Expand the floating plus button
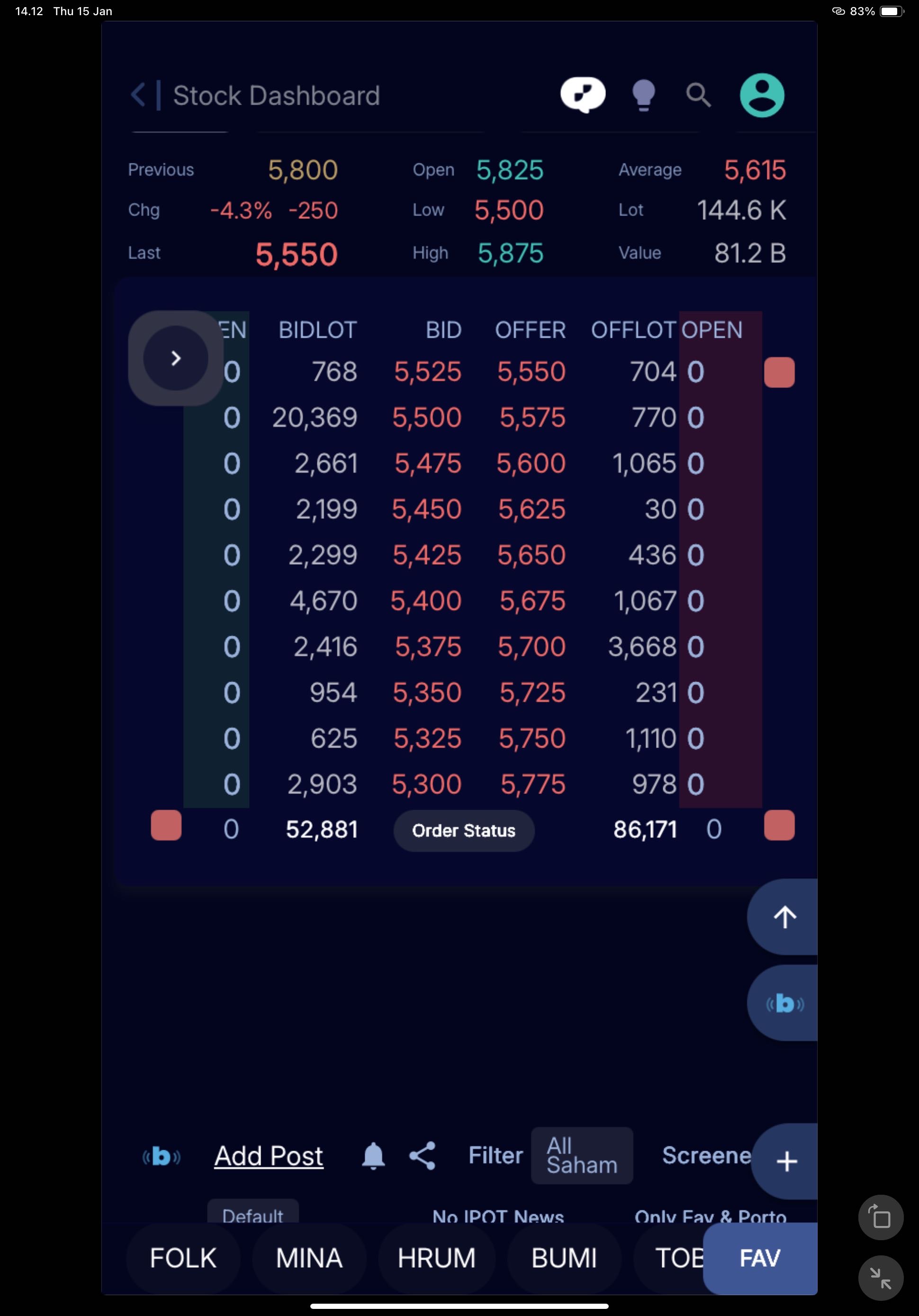 786,1161
